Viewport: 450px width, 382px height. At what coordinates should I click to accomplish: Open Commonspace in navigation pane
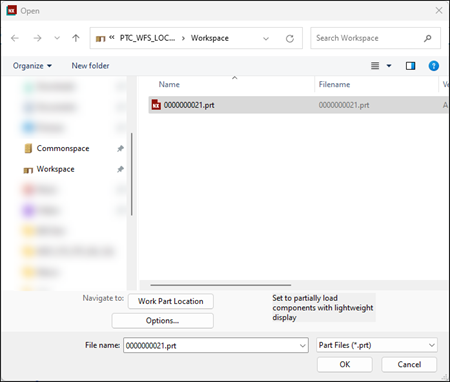[x=63, y=148]
